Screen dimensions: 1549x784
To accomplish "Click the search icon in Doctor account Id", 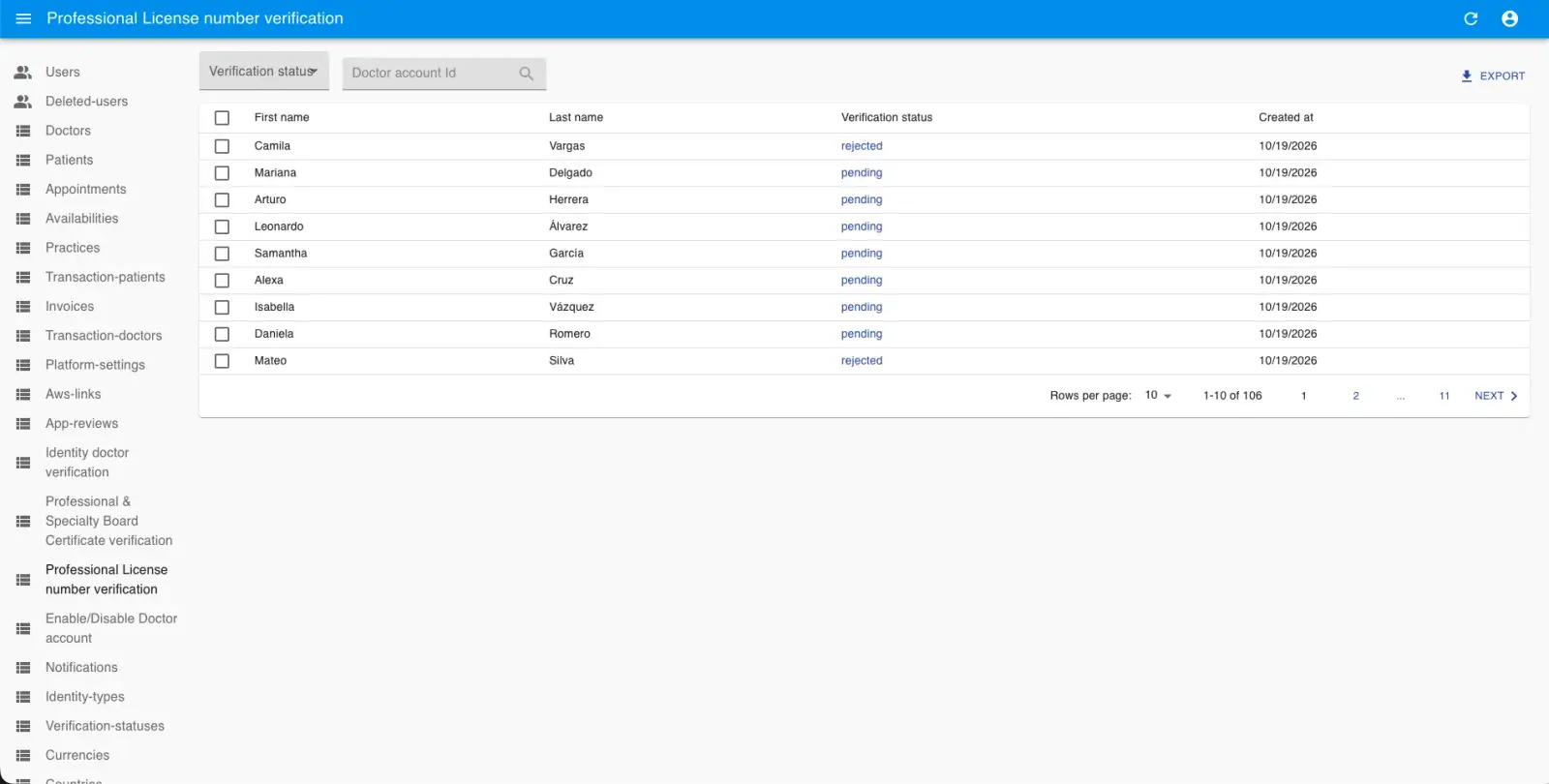I will pyautogui.click(x=527, y=74).
